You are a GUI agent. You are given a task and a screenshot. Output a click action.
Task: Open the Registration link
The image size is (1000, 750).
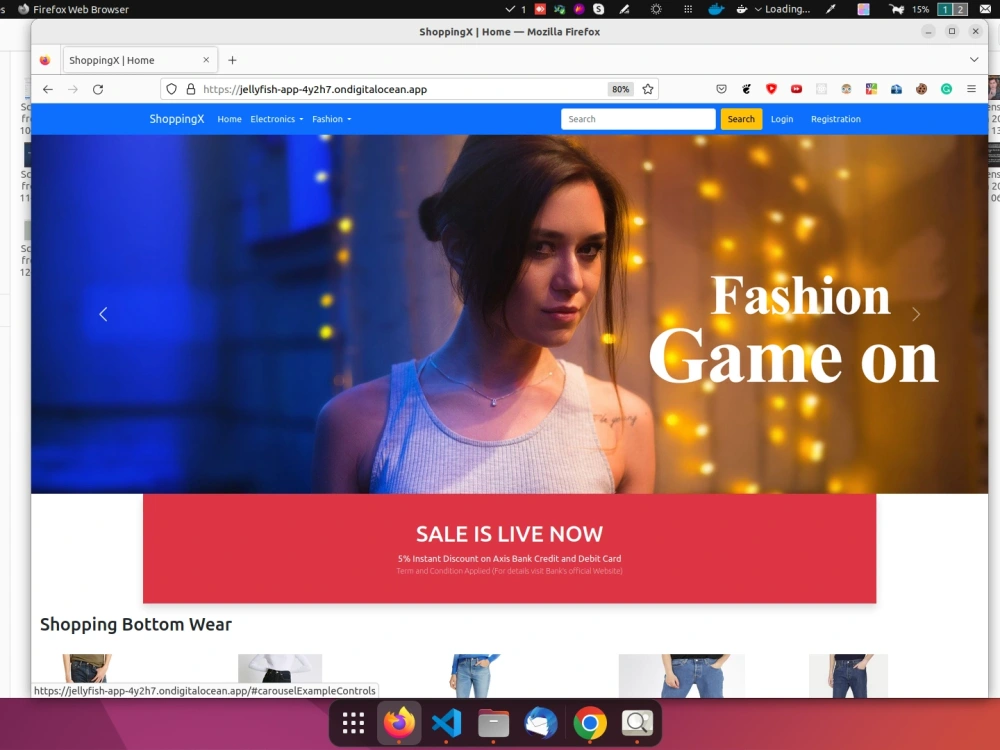(835, 119)
